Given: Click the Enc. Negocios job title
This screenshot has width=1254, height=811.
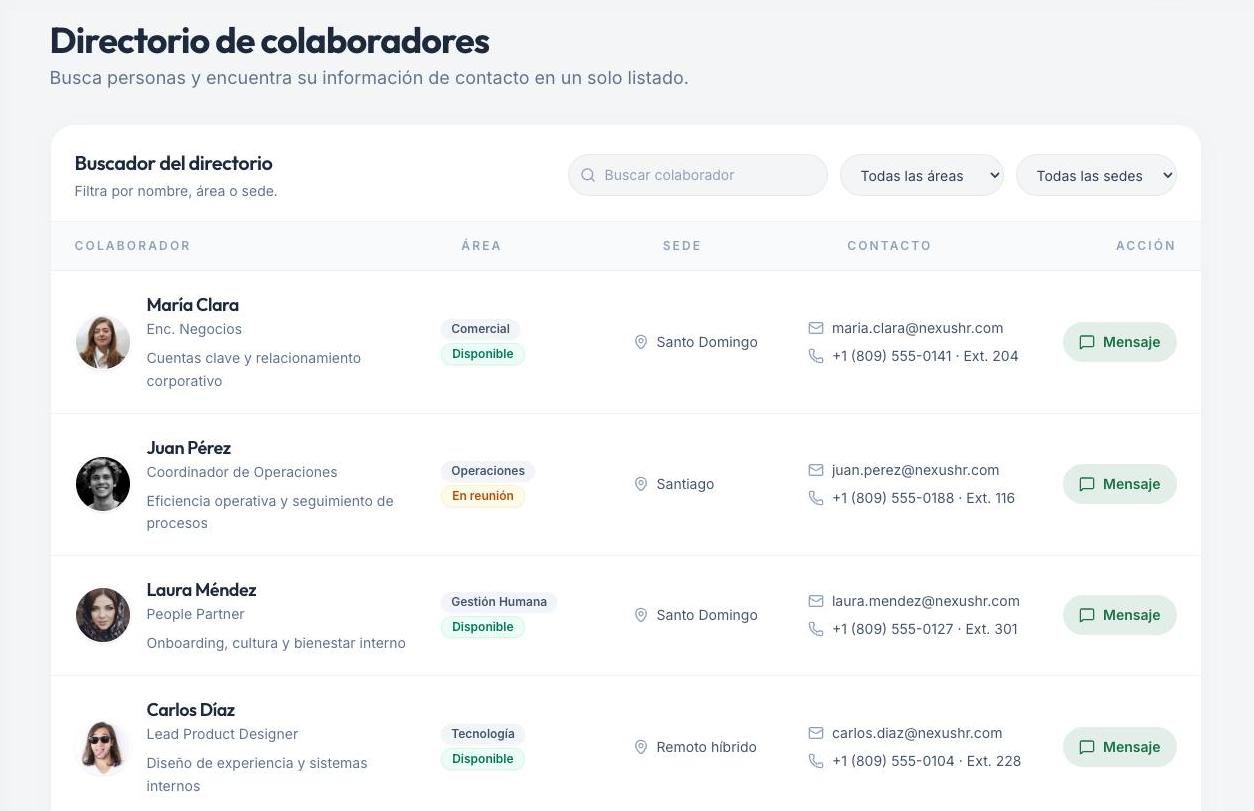Looking at the screenshot, I should [194, 329].
